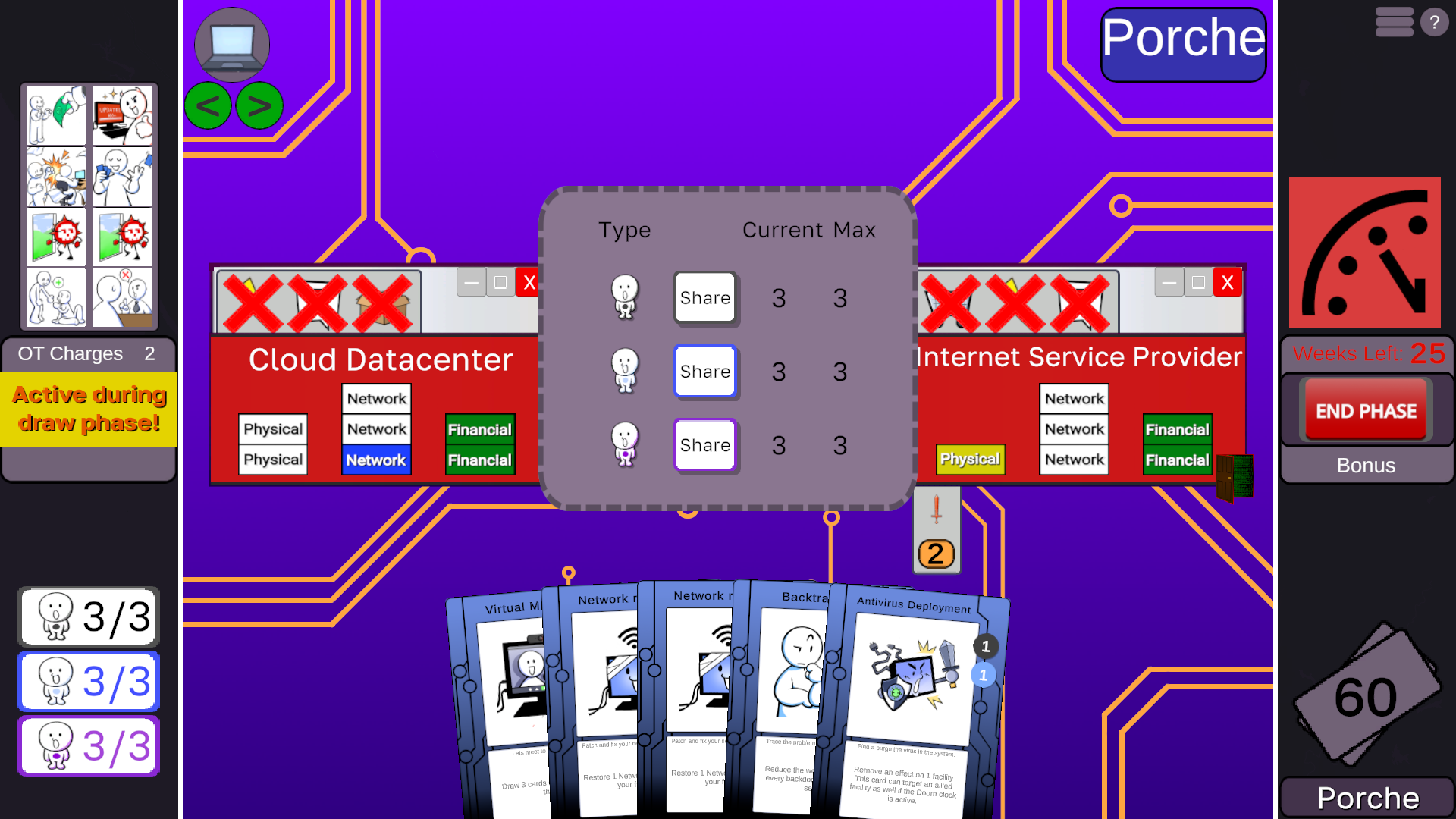This screenshot has width=1456, height=819.
Task: Toggle blue Network point on Cloud Datacenter
Action: coord(376,460)
